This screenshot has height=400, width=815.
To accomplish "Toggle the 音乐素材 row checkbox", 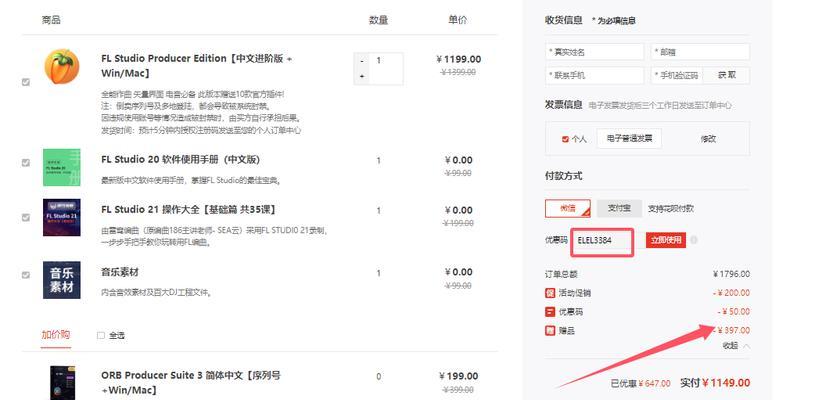I will tap(25, 275).
